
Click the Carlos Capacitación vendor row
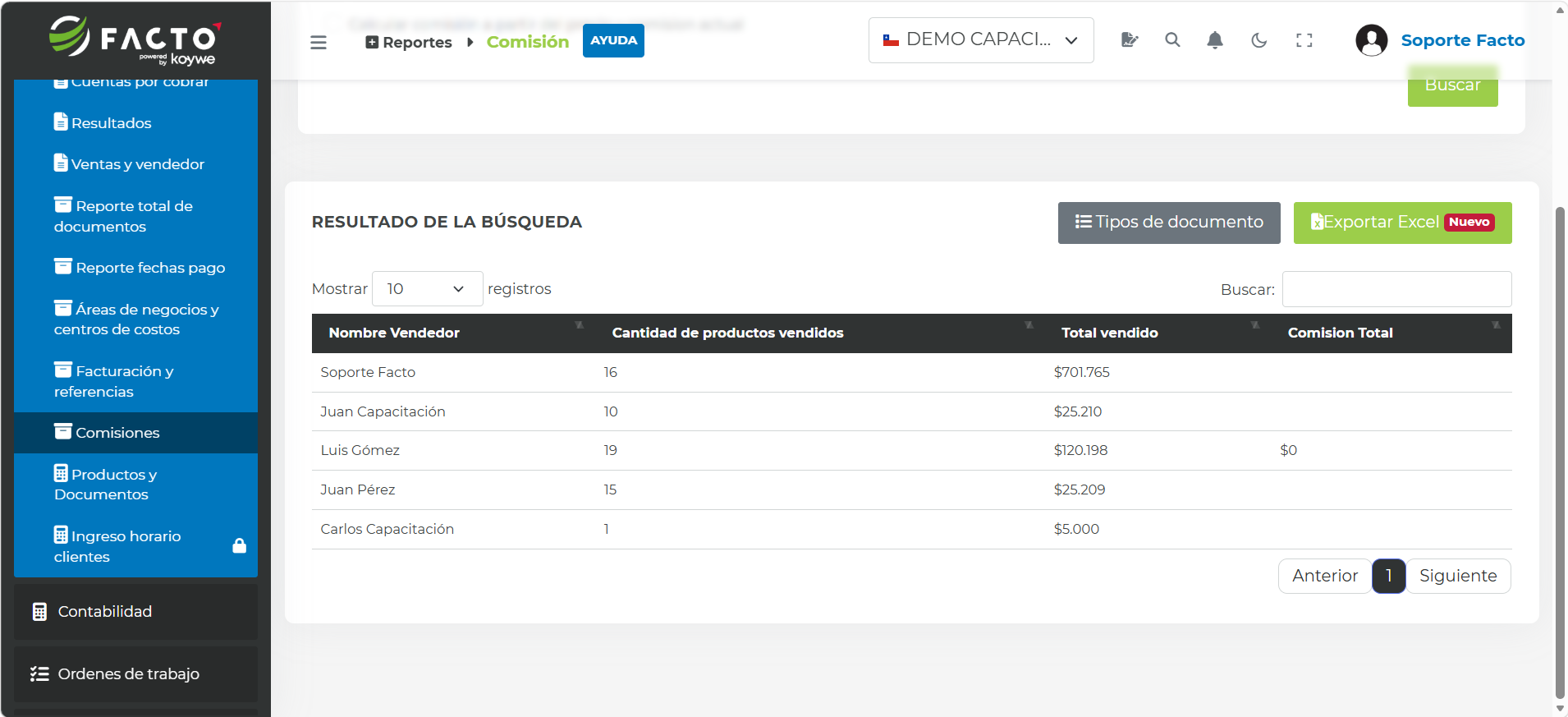click(x=911, y=529)
